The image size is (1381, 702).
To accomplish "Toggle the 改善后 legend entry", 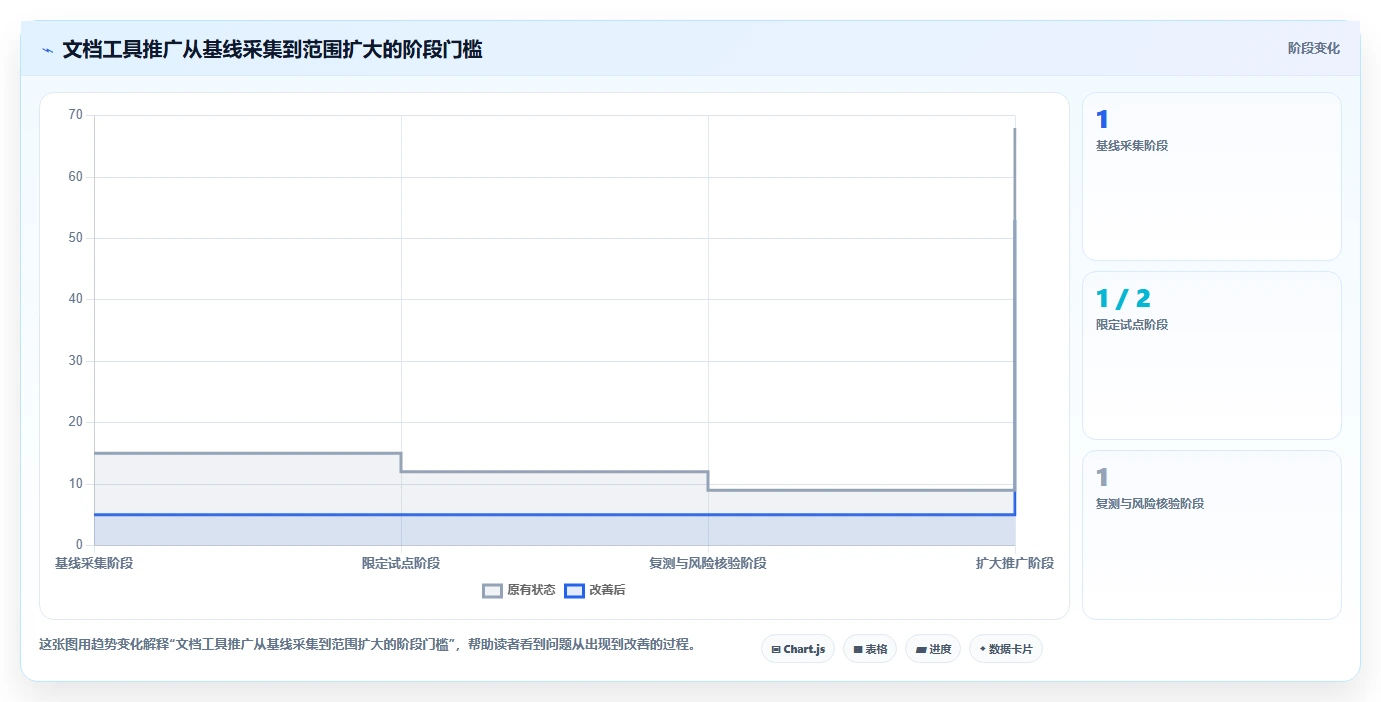I will coord(595,590).
